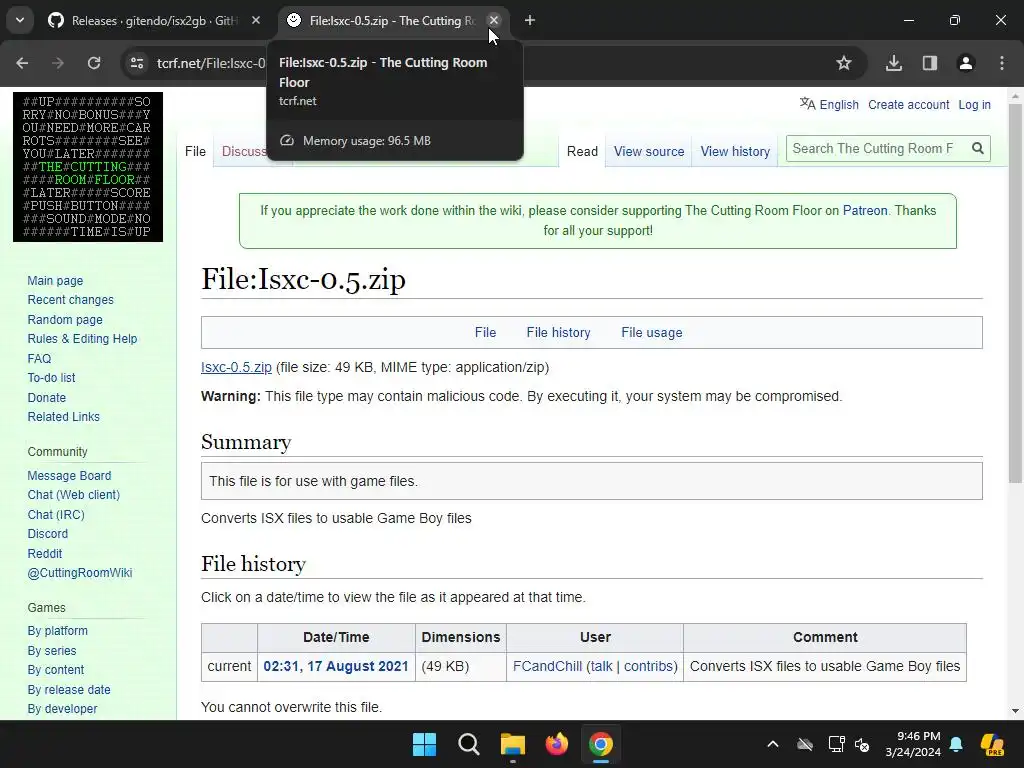Open the Chrome downloads icon
This screenshot has height=768, width=1024.
click(894, 63)
